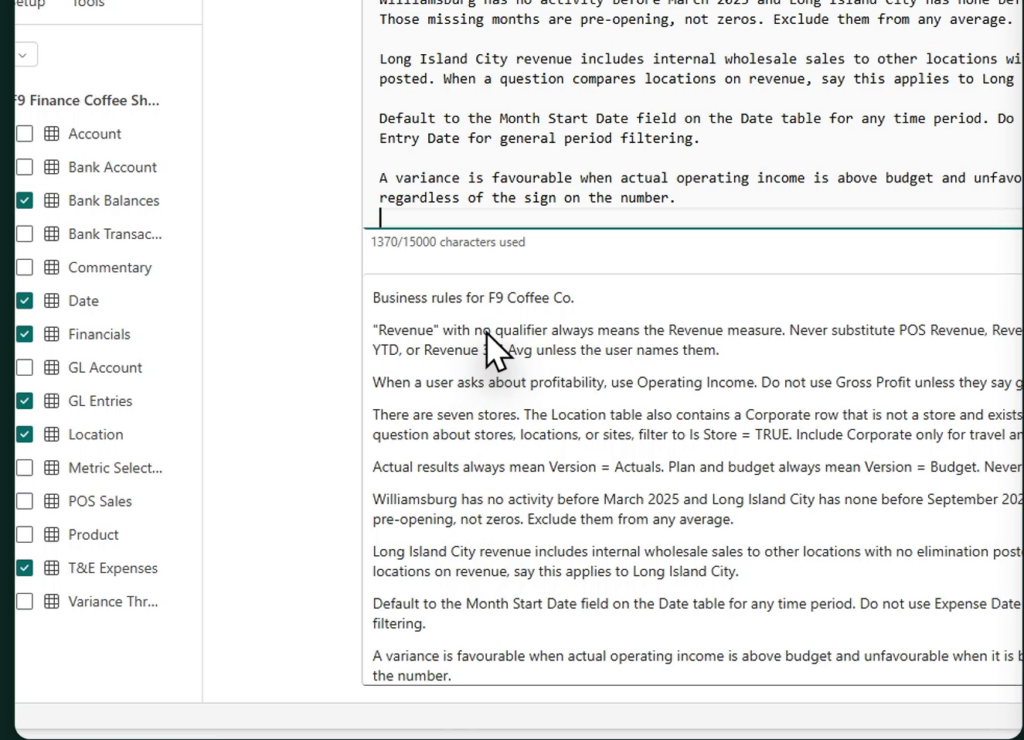This screenshot has width=1024, height=740.
Task: Click the 'Actual results always mean Version' preview paragraph
Action: point(697,467)
